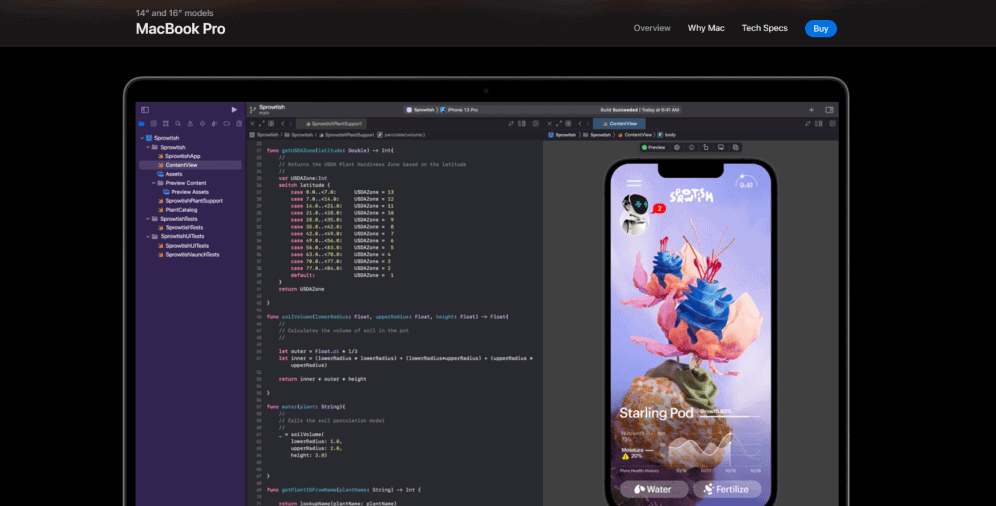This screenshot has height=506, width=996.
Task: Close the ContentView editor pane with X
Action: (549, 124)
